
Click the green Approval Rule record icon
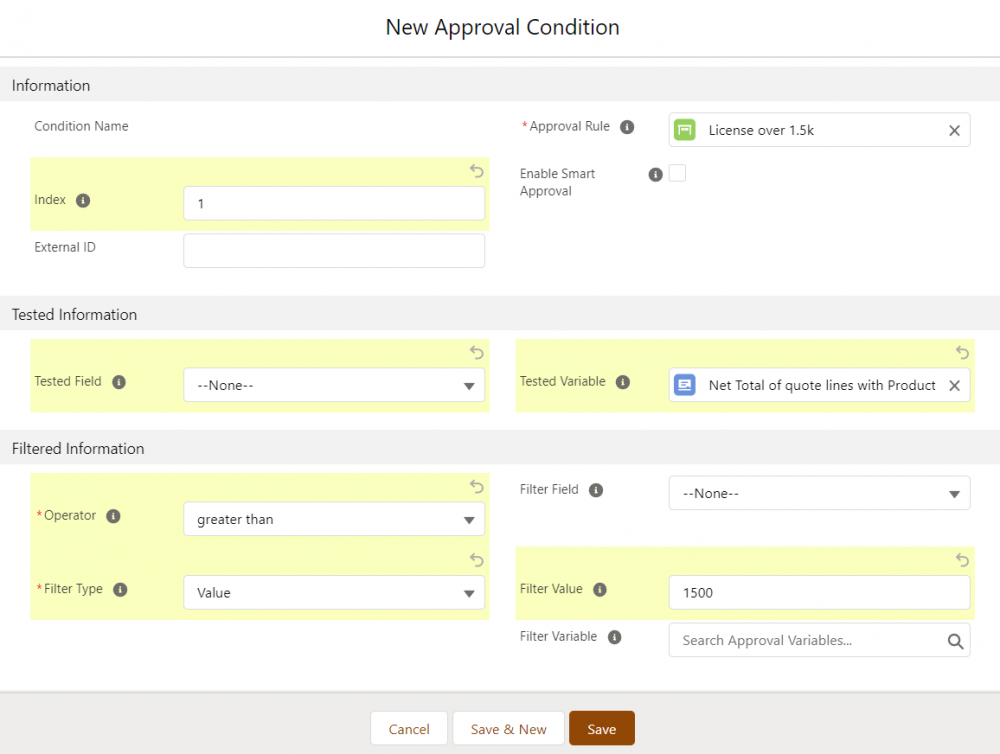(684, 130)
